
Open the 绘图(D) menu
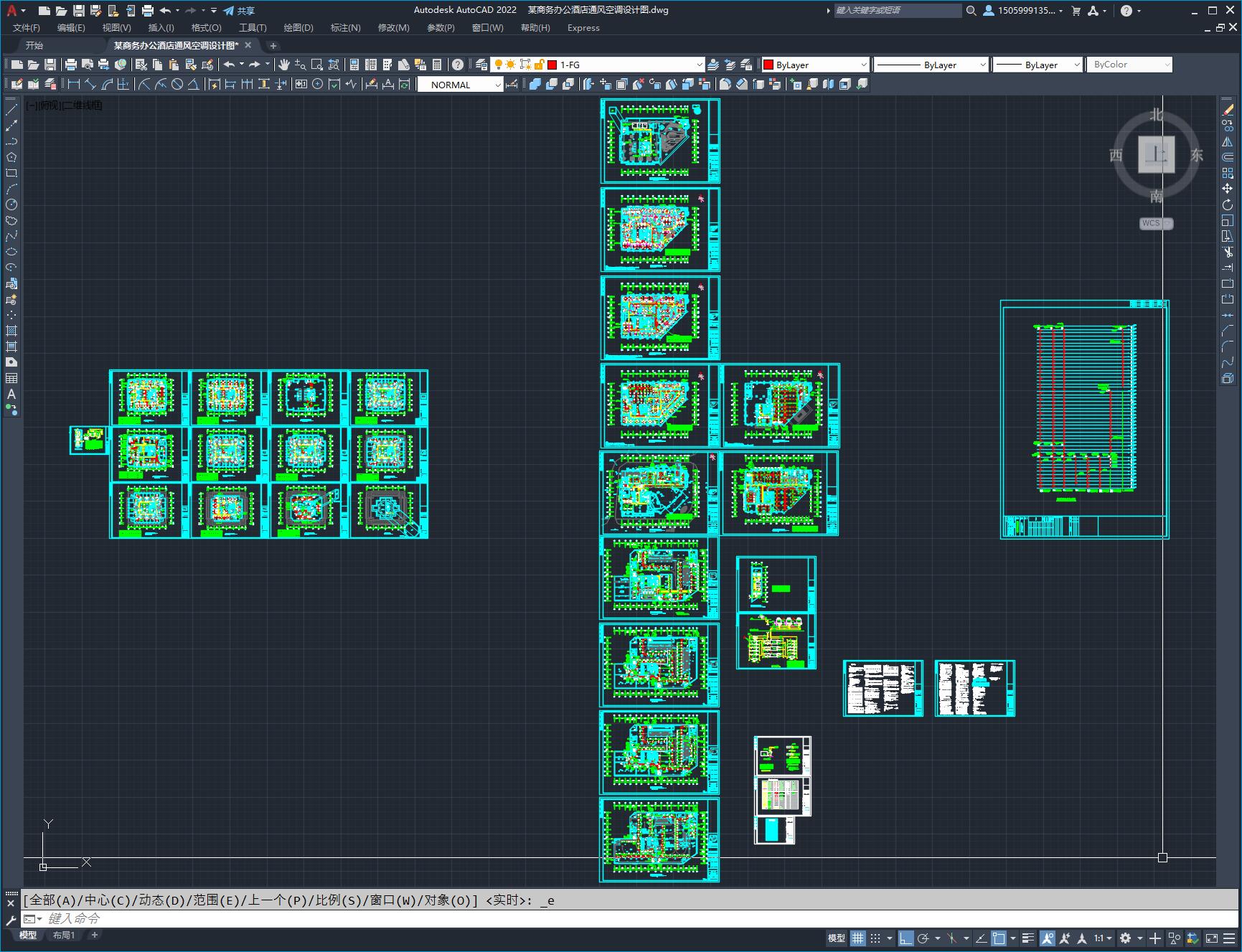click(298, 28)
